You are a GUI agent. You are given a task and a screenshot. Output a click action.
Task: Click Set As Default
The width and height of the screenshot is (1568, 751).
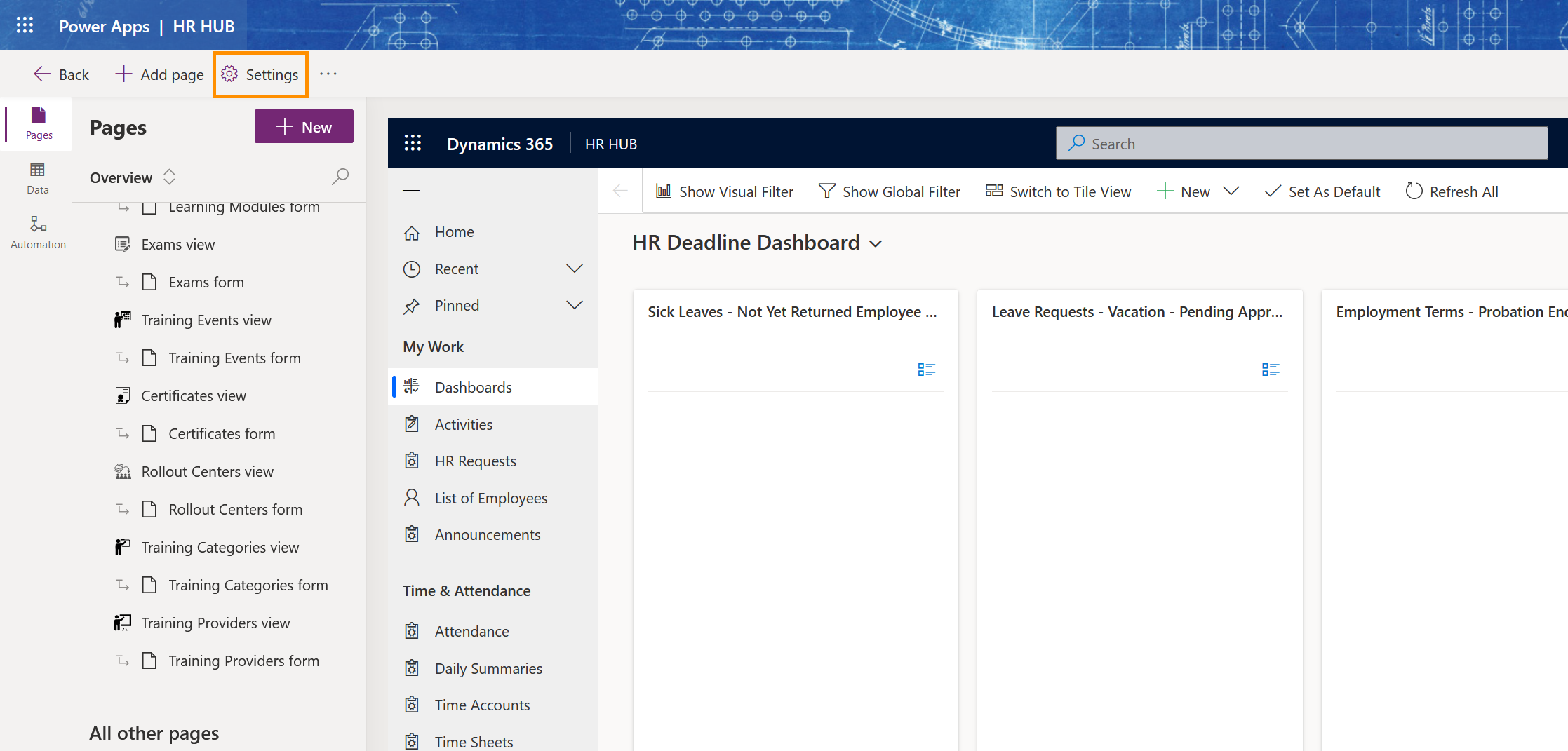1322,191
